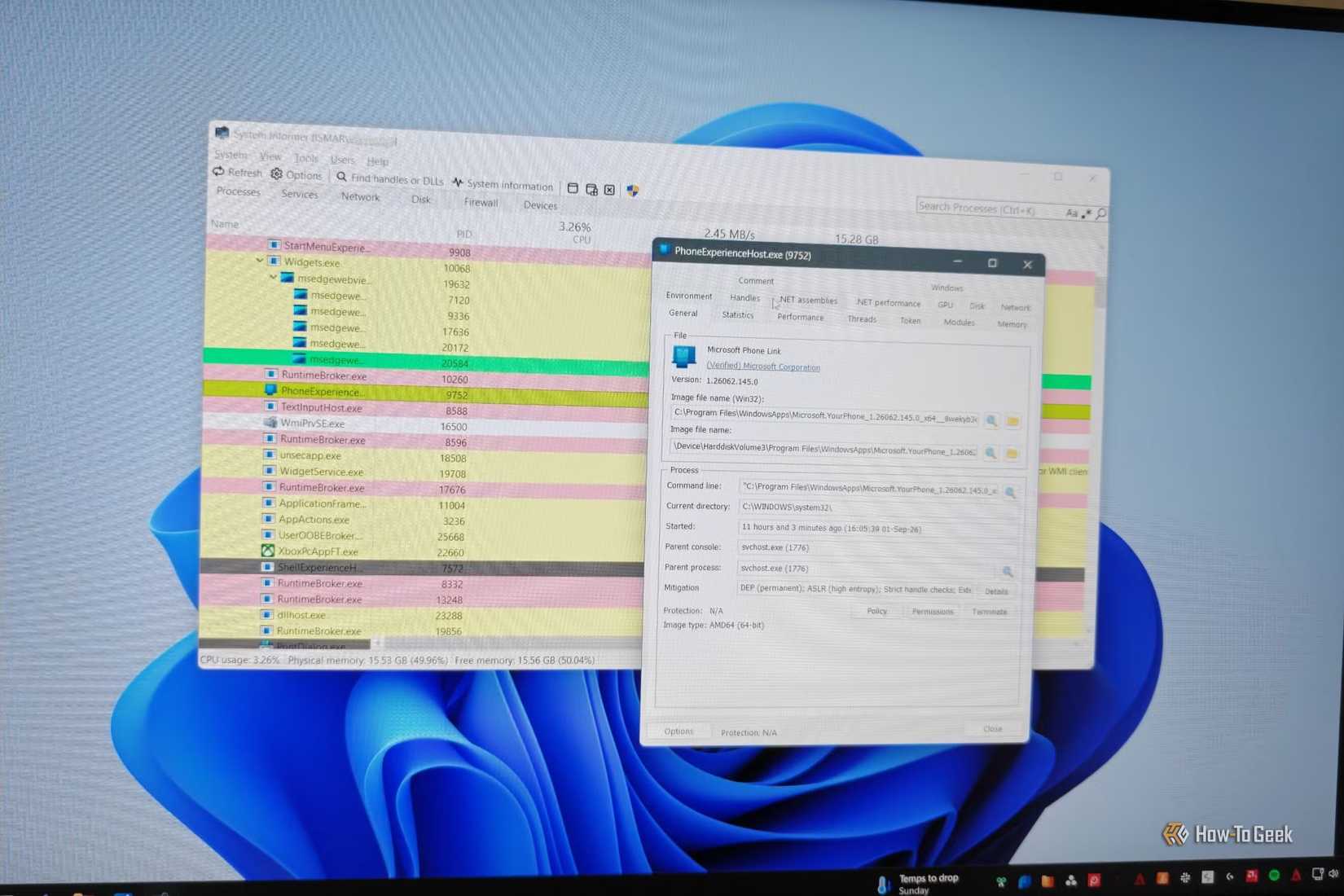This screenshot has height=896, width=1344.
Task: Click the Refresh toolbar button
Action: [x=238, y=173]
